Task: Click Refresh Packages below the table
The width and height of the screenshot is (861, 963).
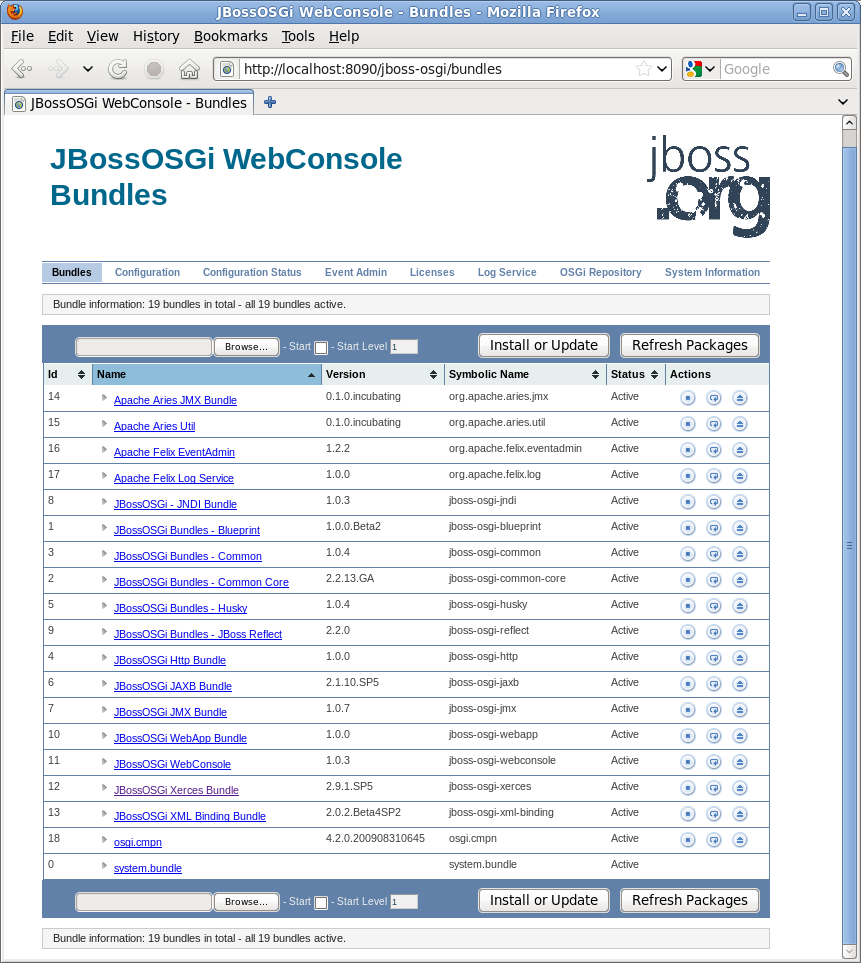Action: point(690,900)
